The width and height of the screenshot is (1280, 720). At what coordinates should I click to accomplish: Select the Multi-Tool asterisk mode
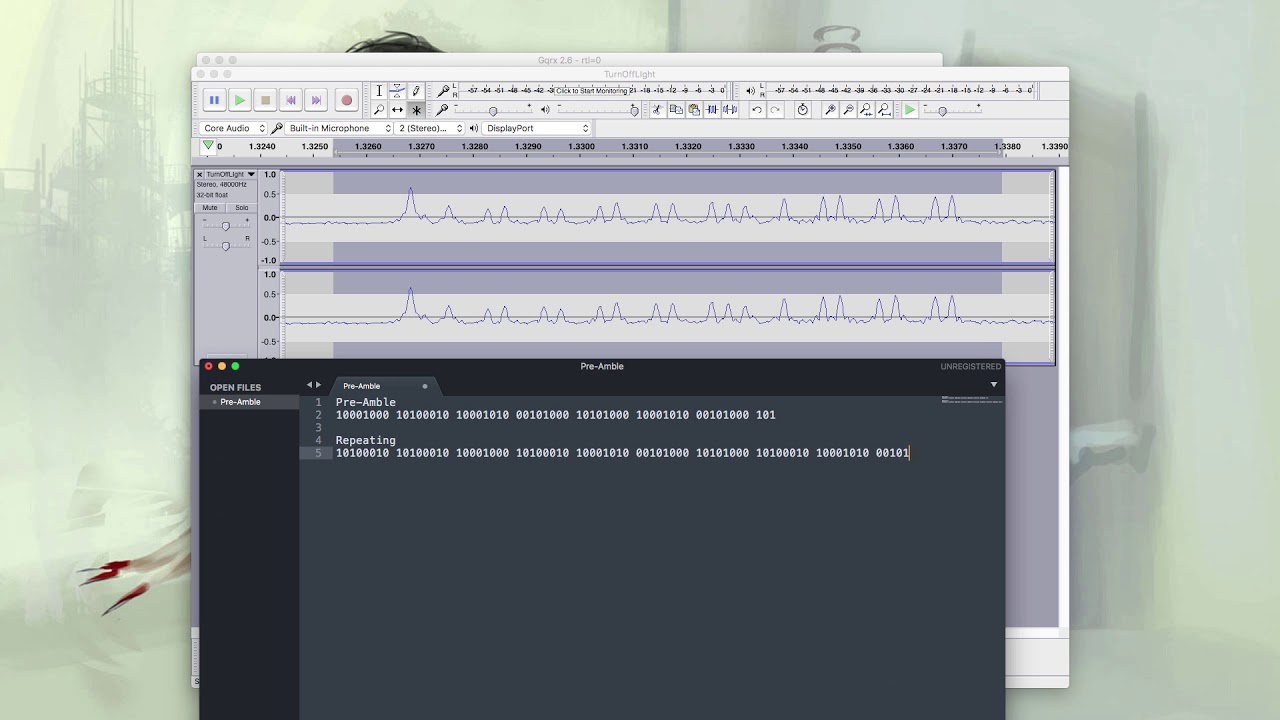point(416,110)
